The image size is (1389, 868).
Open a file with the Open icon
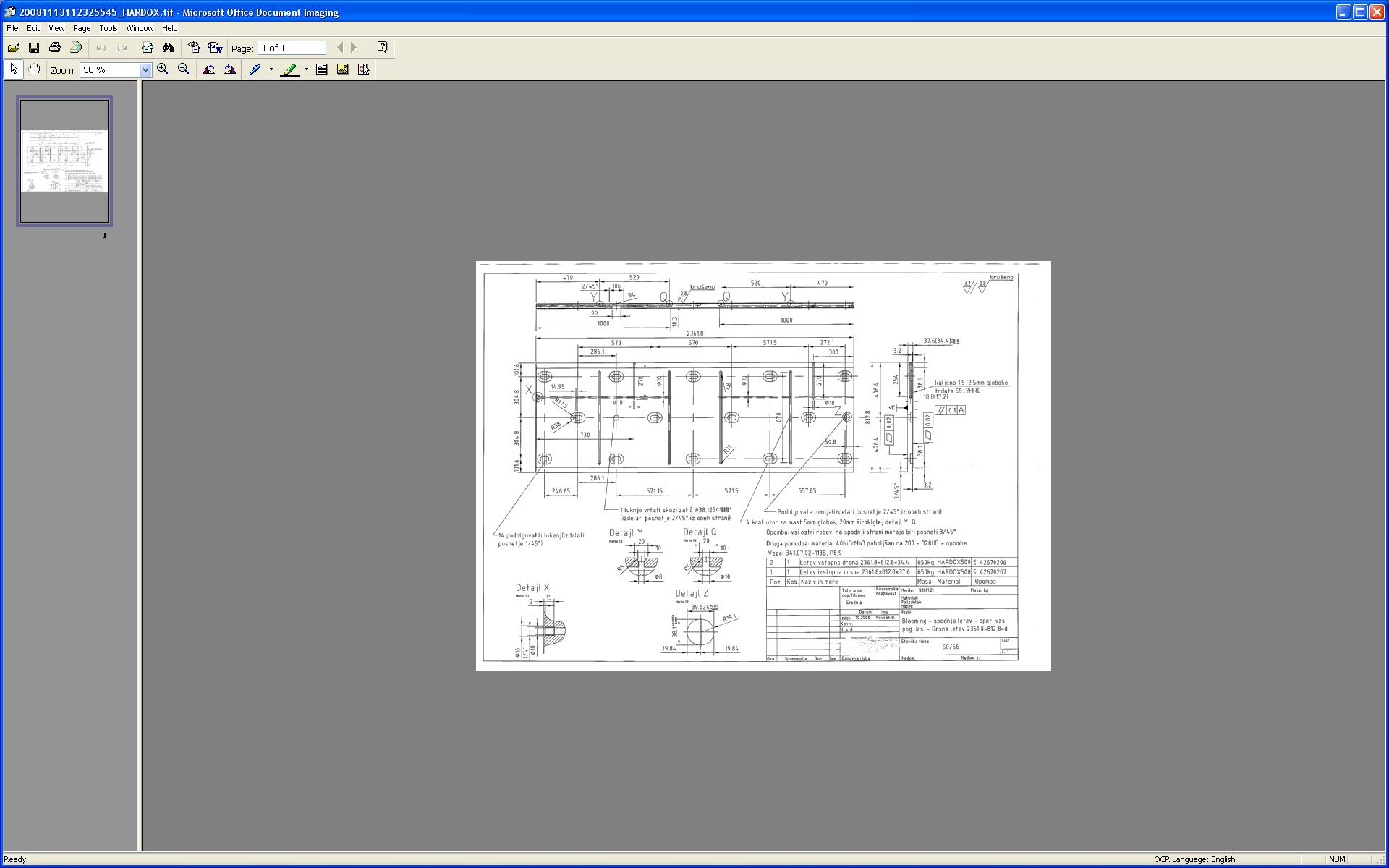pos(13,48)
